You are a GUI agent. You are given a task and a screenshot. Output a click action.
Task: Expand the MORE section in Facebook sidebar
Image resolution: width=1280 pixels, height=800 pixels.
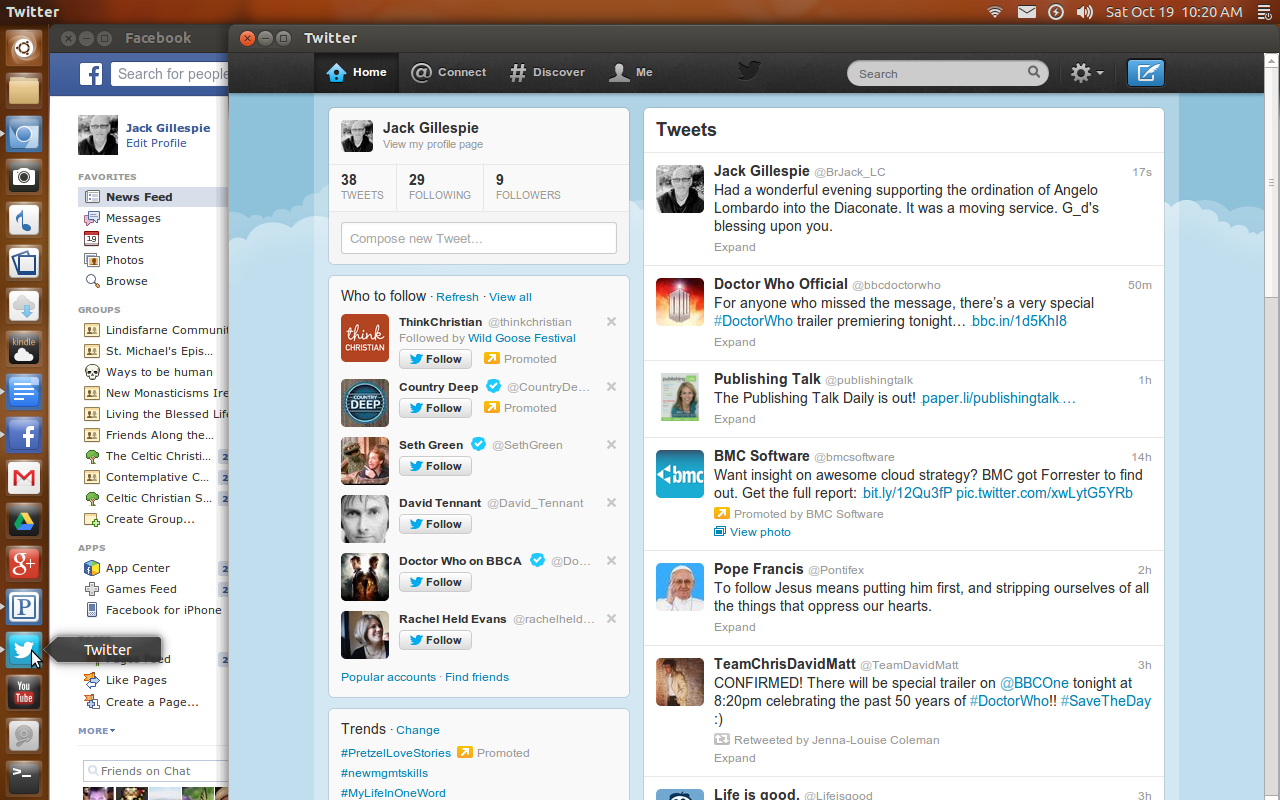(97, 731)
